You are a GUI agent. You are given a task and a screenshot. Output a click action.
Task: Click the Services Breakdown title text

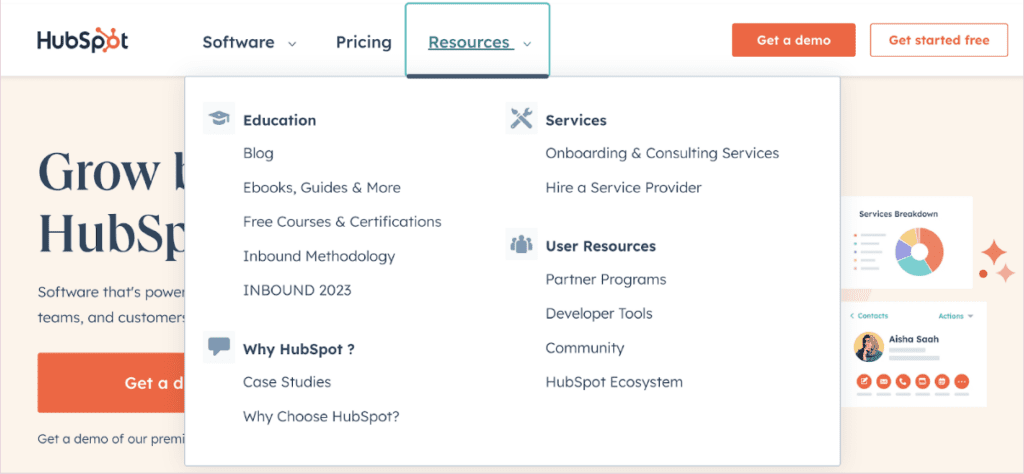coord(897,214)
